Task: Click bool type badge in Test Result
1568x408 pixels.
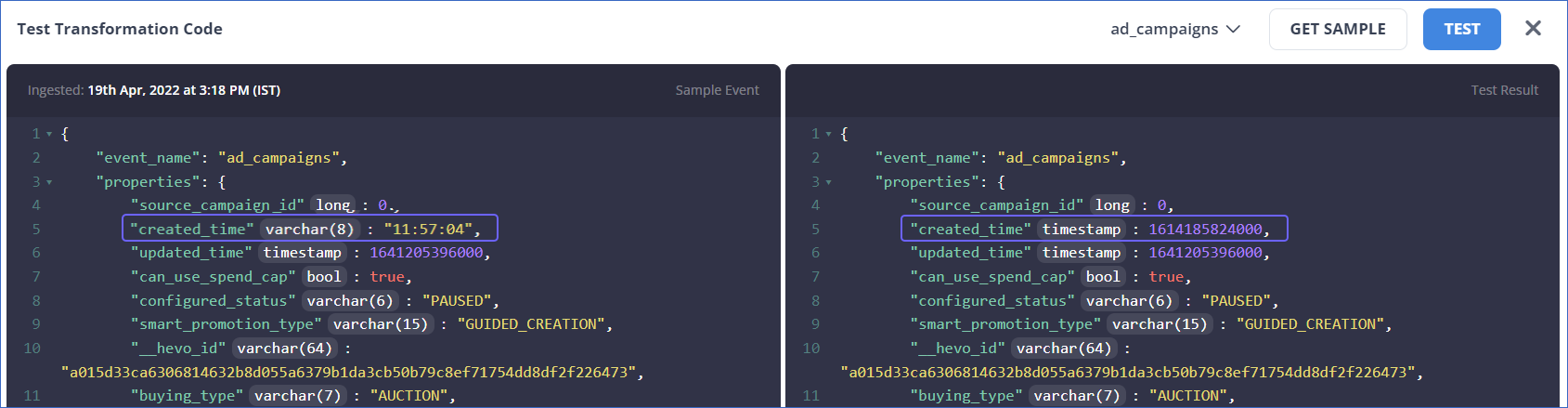Action: coord(1103,277)
